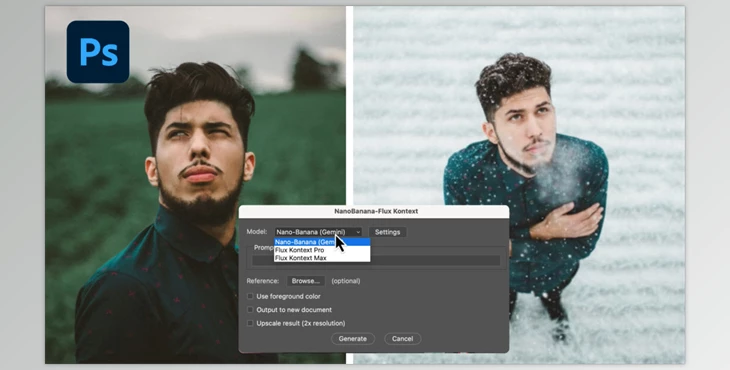Screen dimensions: 730x370
Task: Click the Model: label
Action: coord(257,232)
